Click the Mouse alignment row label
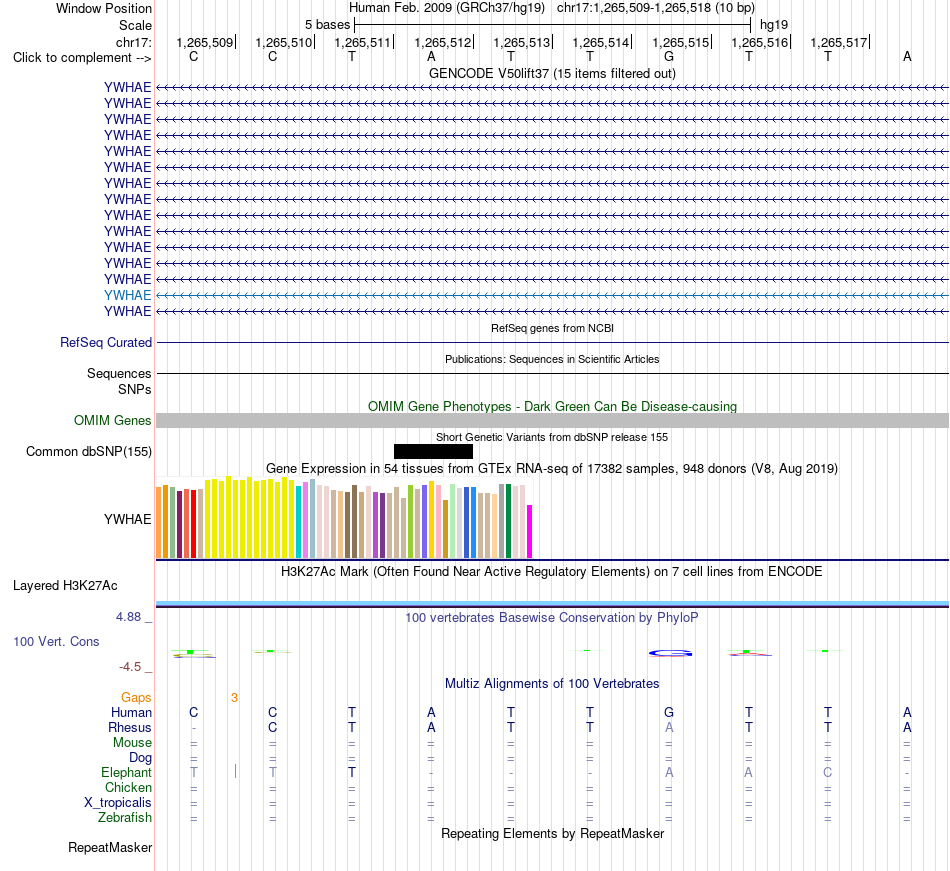Viewport: 950px width, 871px height. pos(132,743)
